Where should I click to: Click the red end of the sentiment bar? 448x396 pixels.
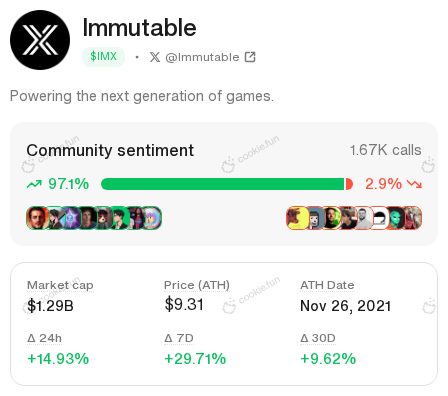(x=349, y=184)
